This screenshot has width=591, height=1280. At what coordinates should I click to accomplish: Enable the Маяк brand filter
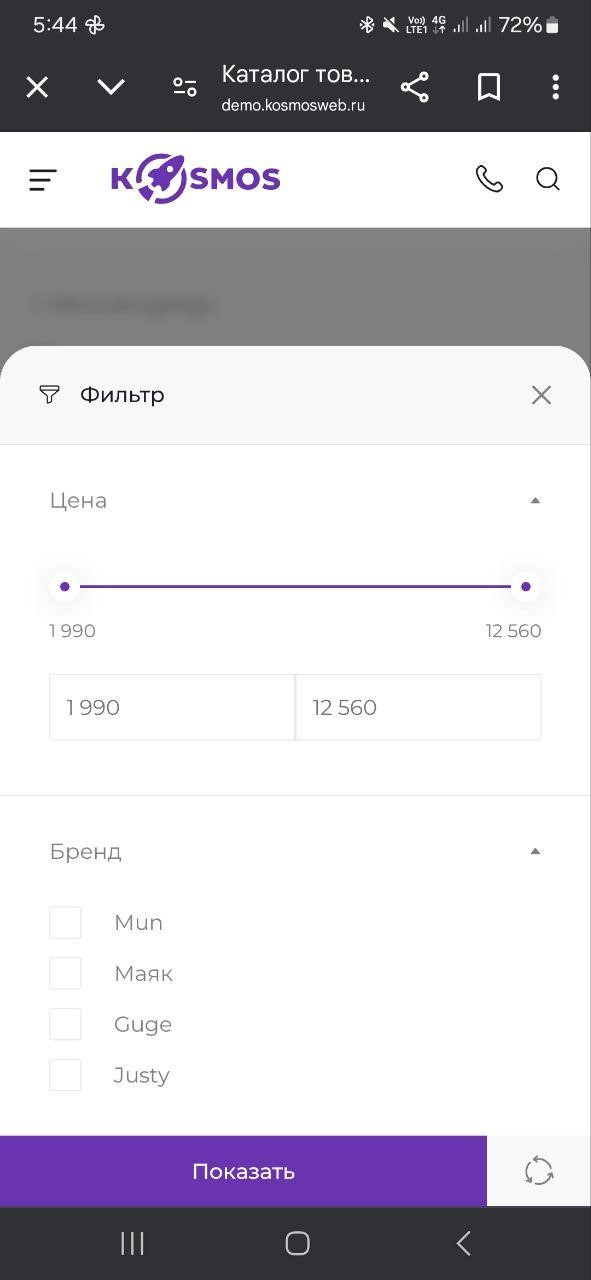click(x=65, y=972)
